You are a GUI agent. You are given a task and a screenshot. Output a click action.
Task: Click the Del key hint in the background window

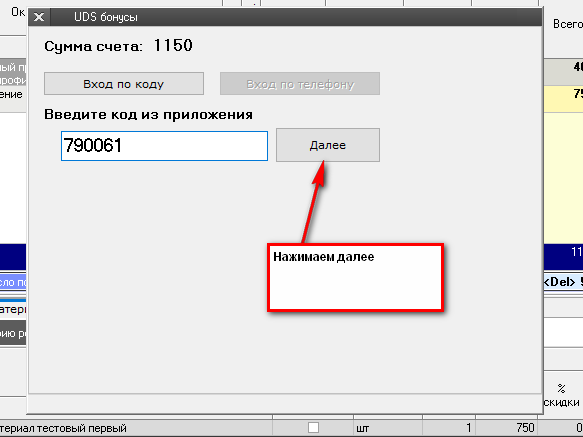[x=559, y=282]
